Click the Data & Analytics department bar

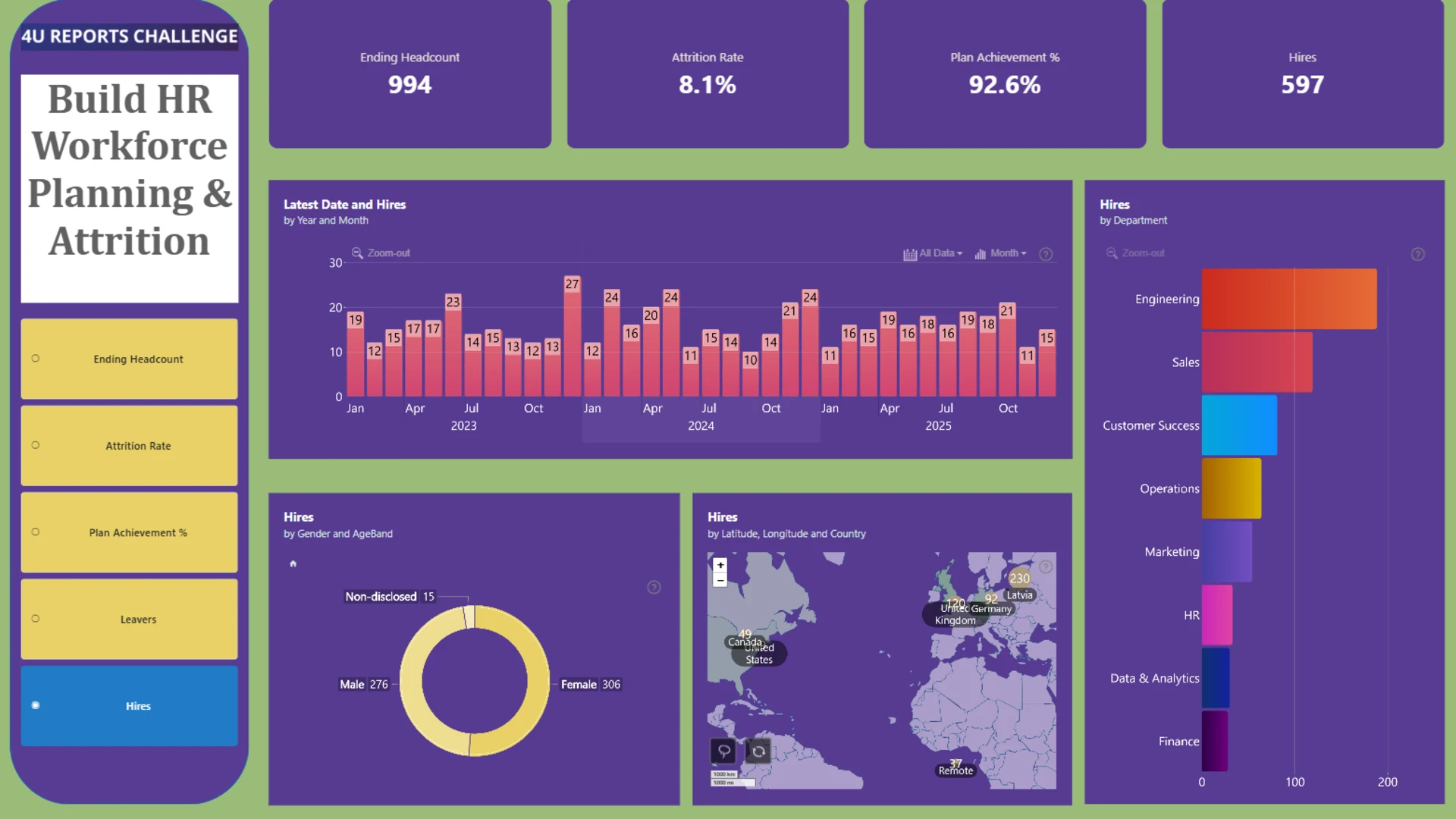[x=1216, y=678]
